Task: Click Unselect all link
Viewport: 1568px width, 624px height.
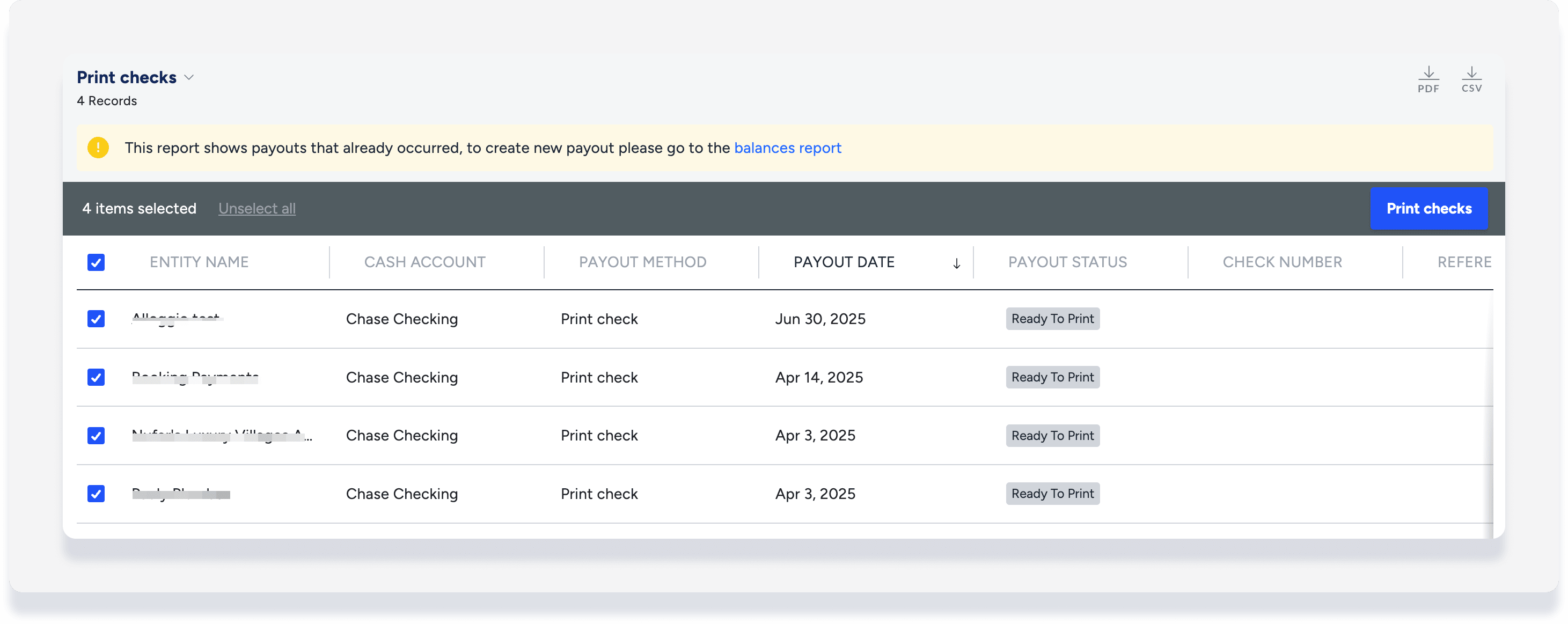Action: 257,209
